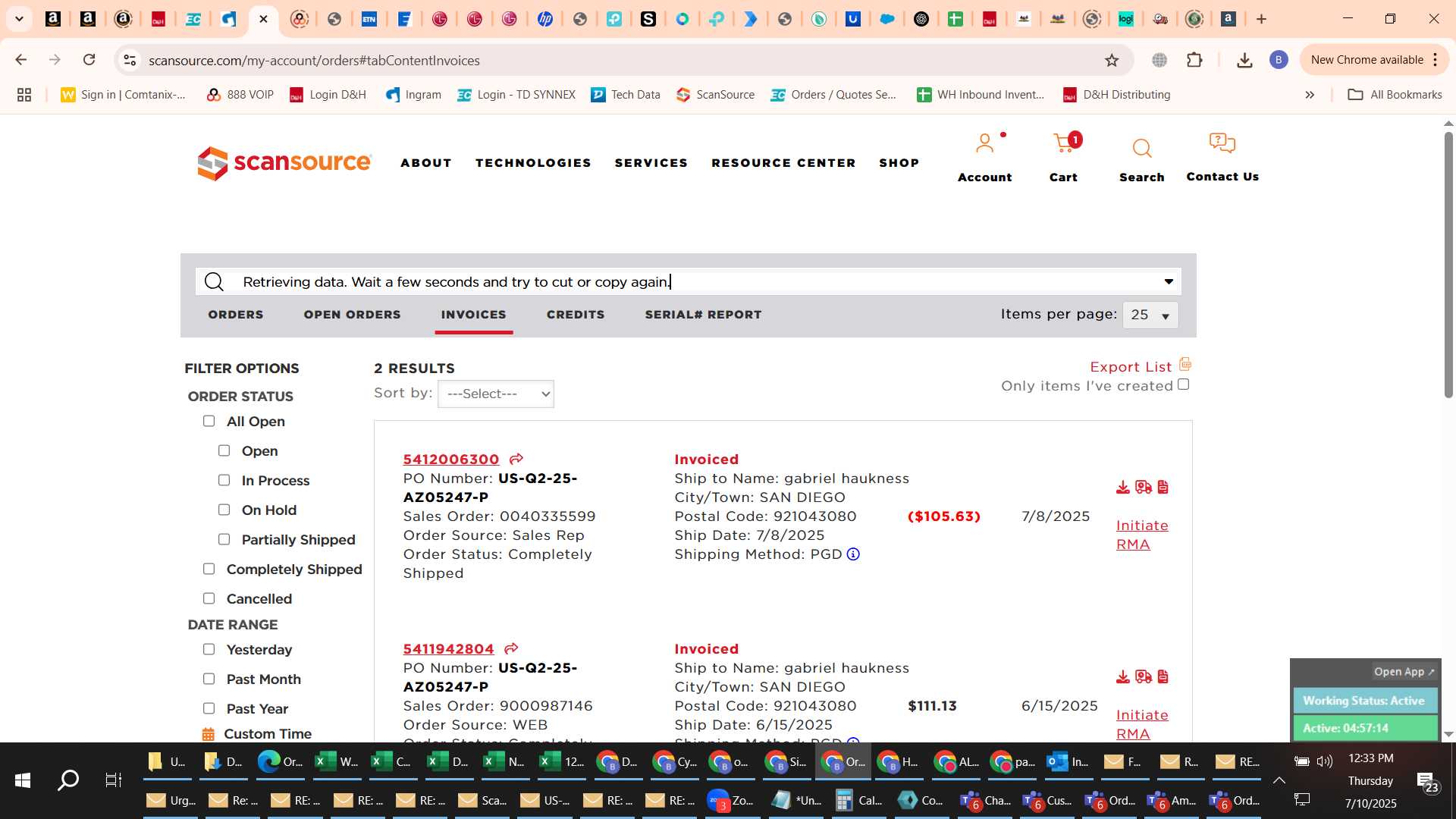1456x819 pixels.
Task: Click the ScanSource logo
Action: [284, 163]
